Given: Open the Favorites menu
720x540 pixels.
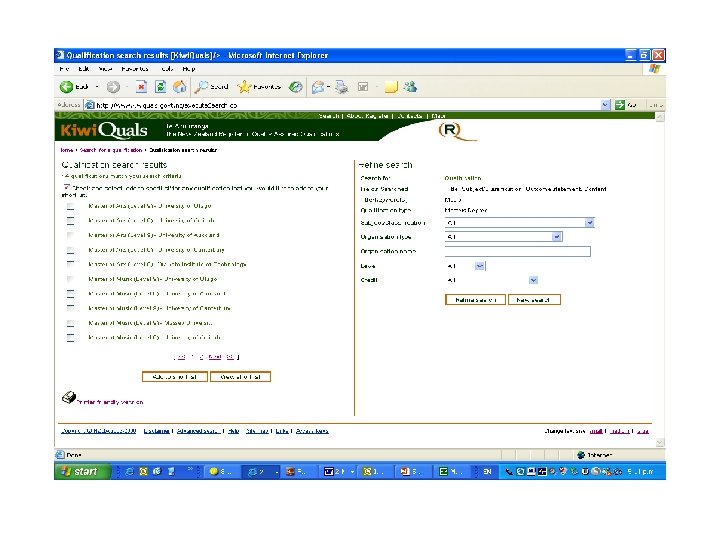Looking at the screenshot, I should click(135, 69).
